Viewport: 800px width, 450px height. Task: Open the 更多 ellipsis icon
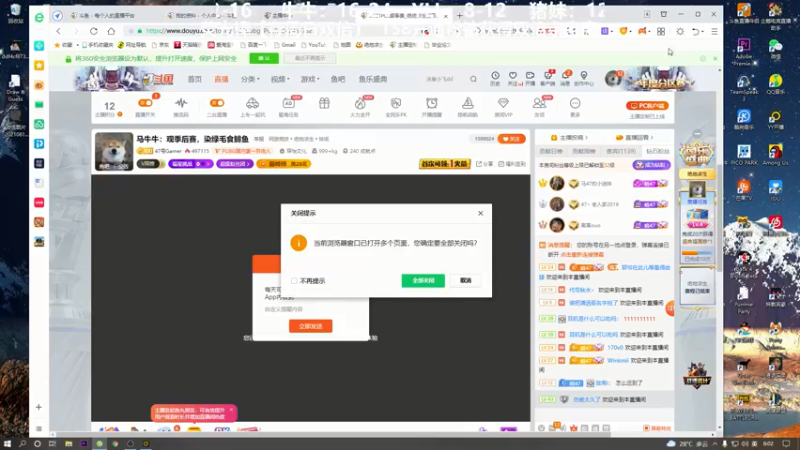[575, 103]
